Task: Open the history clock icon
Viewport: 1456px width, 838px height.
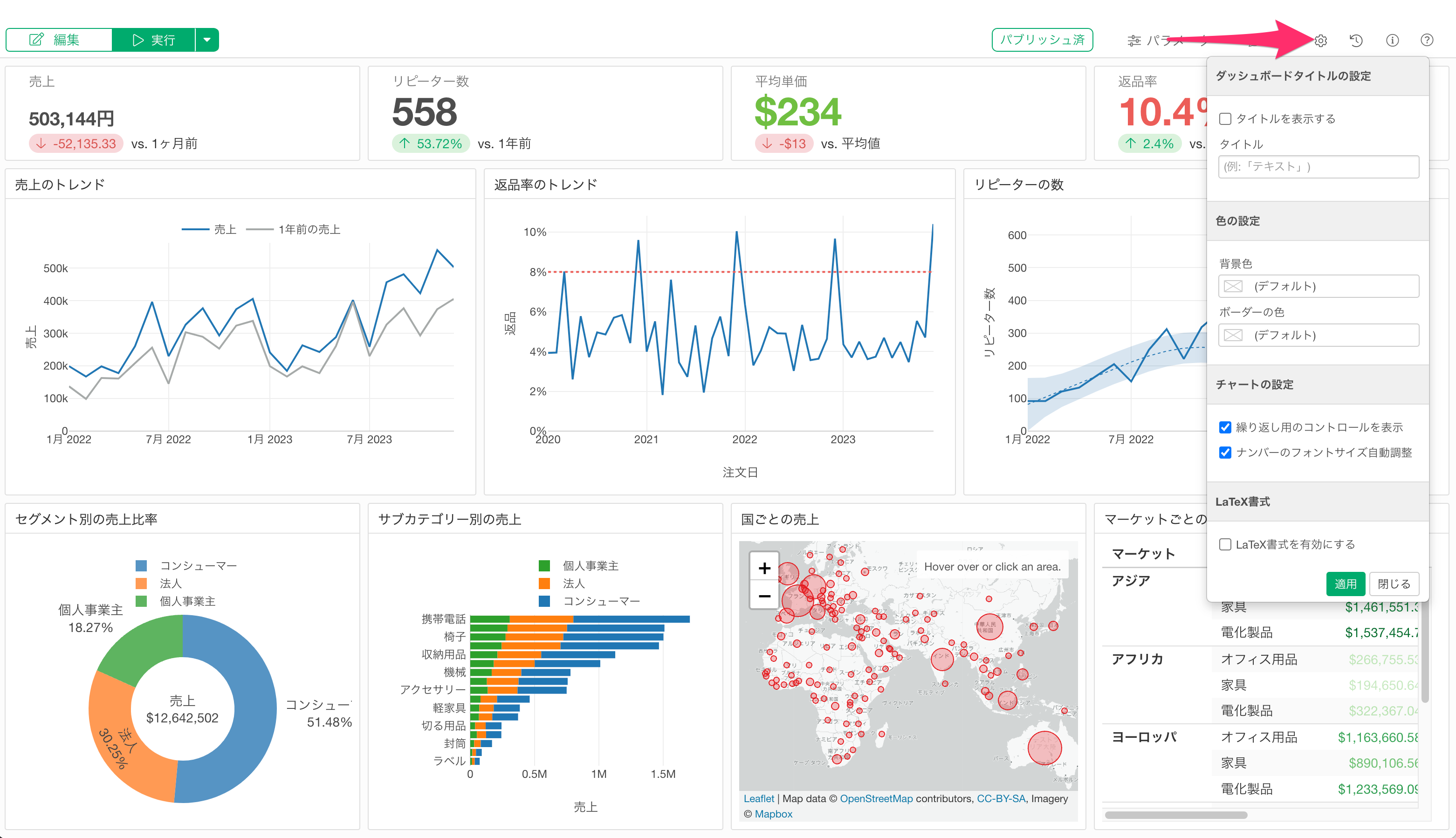Action: click(x=1356, y=40)
